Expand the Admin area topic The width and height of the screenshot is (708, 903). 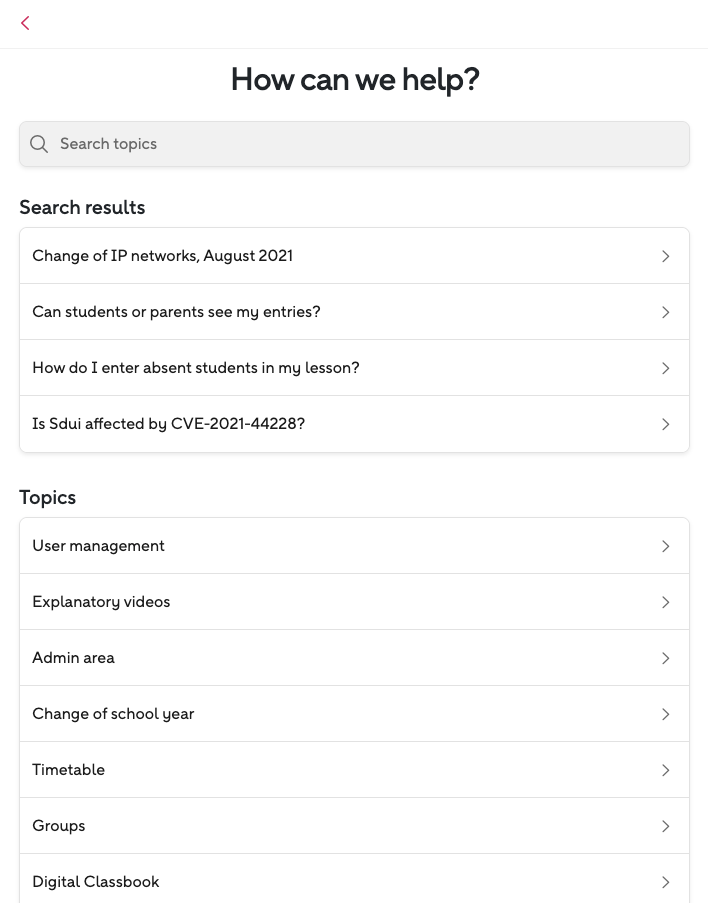pyautogui.click(x=73, y=658)
